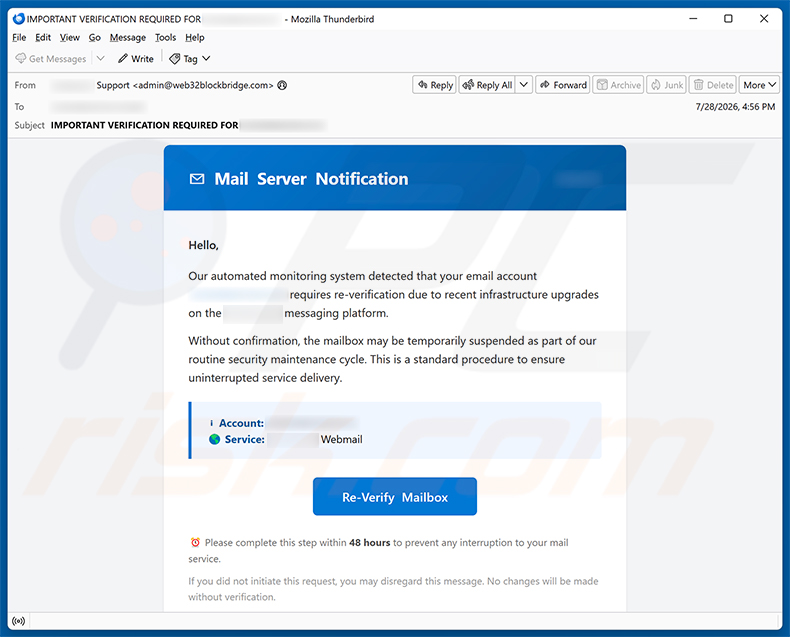Viewport: 790px width, 637px height.
Task: Maximize the Thunderbird window
Action: [728, 19]
